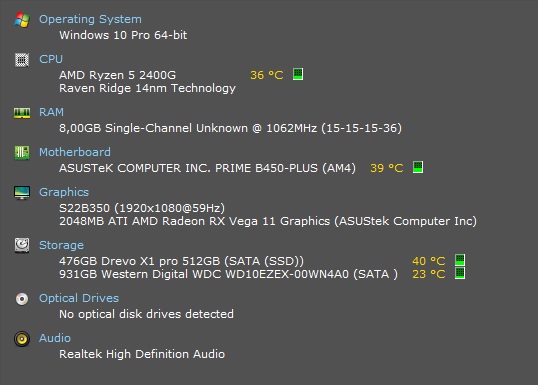This screenshot has width=538, height=385.
Task: Open the Optical Drives section link
Action: tap(79, 298)
